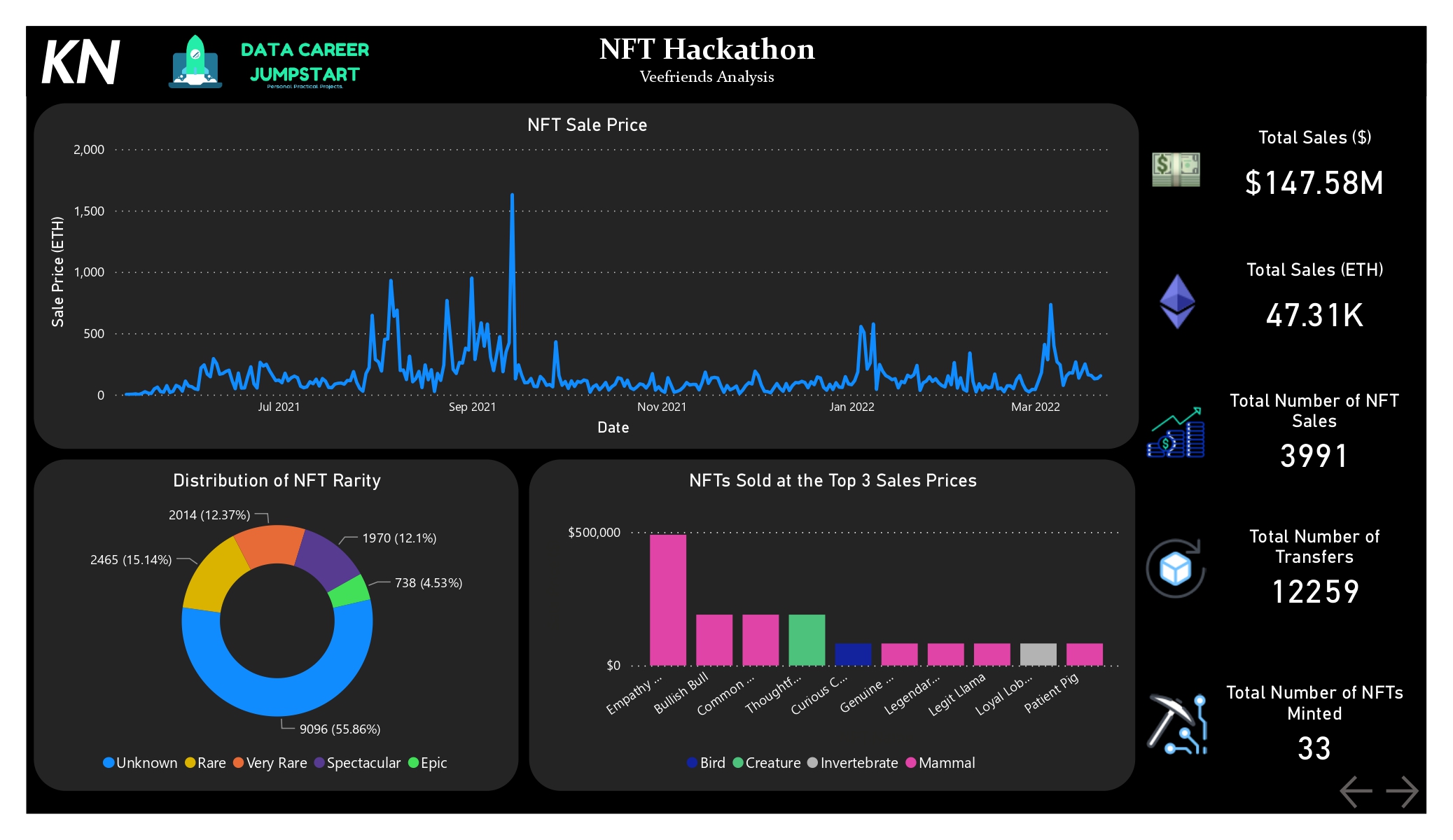Viewport: 1453px width, 840px height.
Task: Click the green Epic donut segment
Action: 349,591
